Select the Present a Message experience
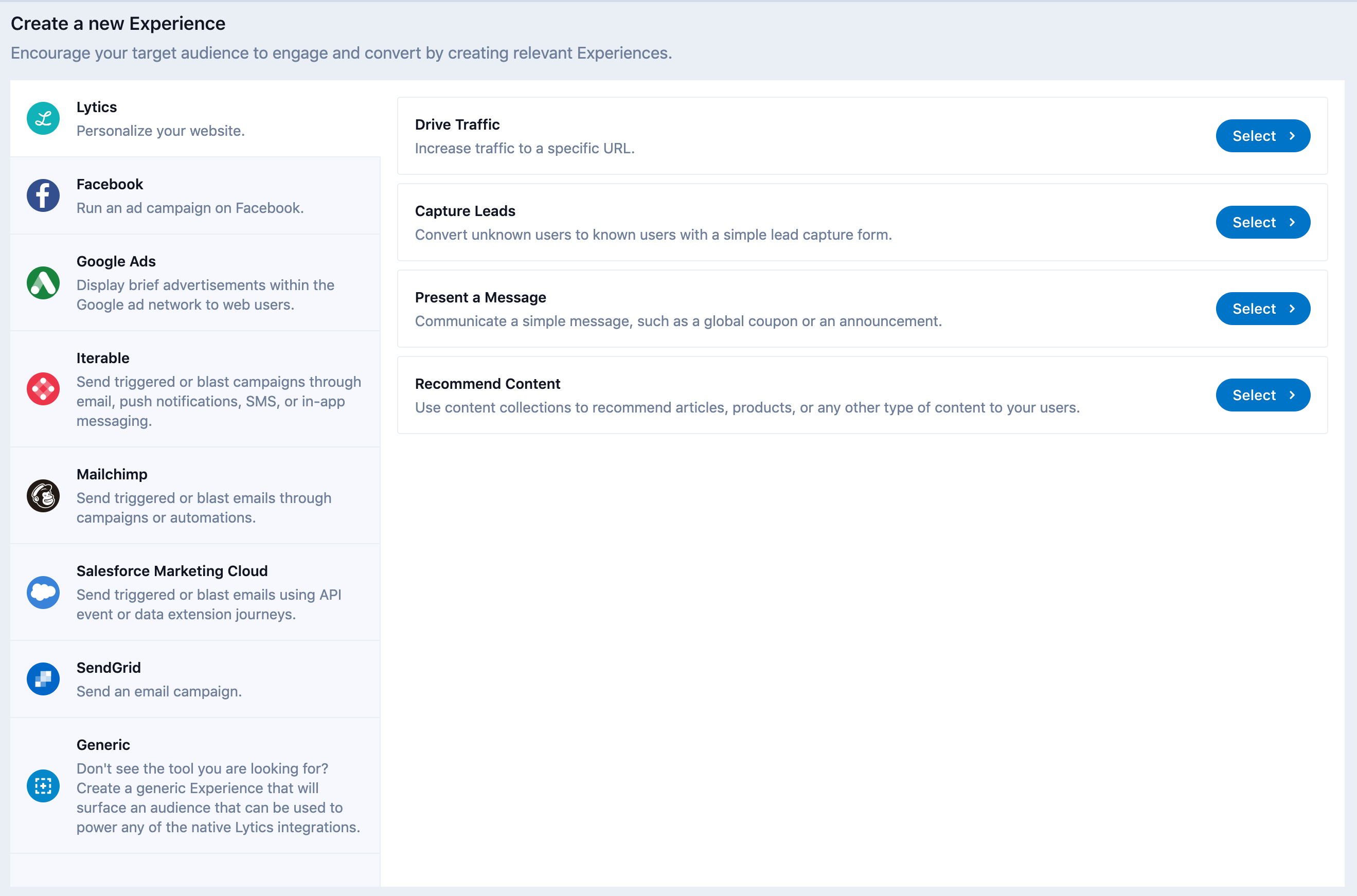The width and height of the screenshot is (1357, 896). click(1262, 309)
